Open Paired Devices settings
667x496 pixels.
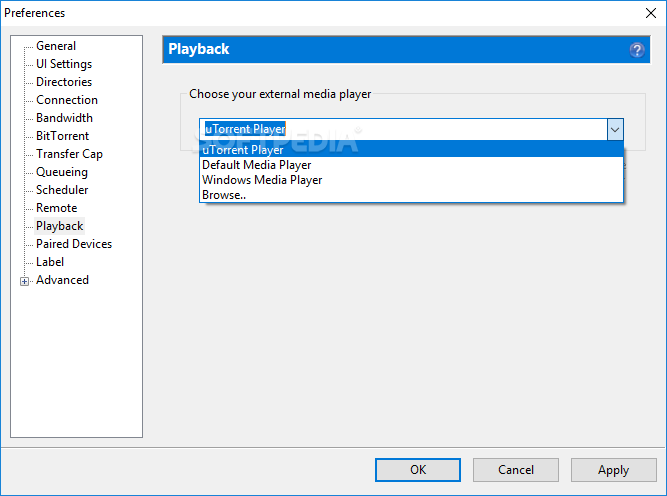point(74,244)
